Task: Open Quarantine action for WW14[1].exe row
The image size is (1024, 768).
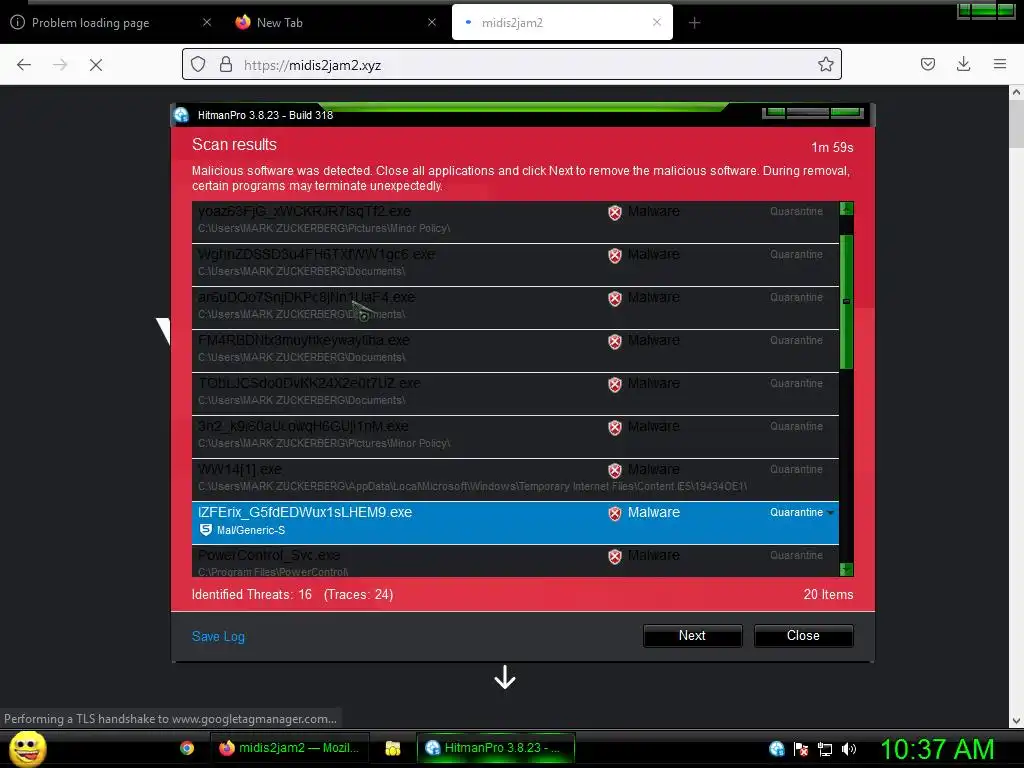Action: pyautogui.click(x=796, y=470)
